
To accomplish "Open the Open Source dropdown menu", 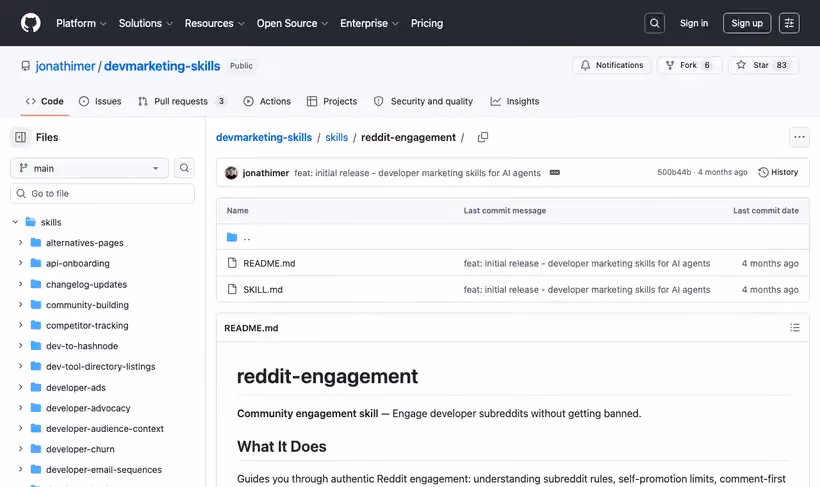I will click(x=292, y=24).
